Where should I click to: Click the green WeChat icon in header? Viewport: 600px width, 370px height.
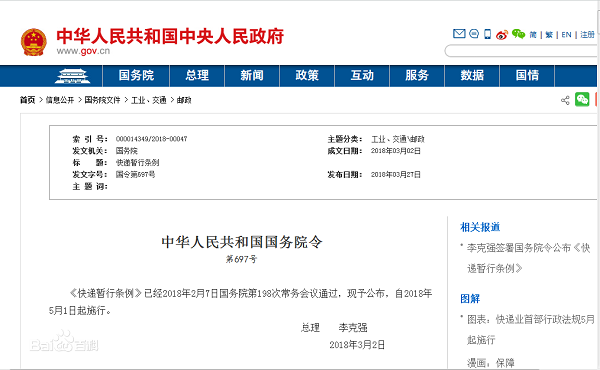518,34
